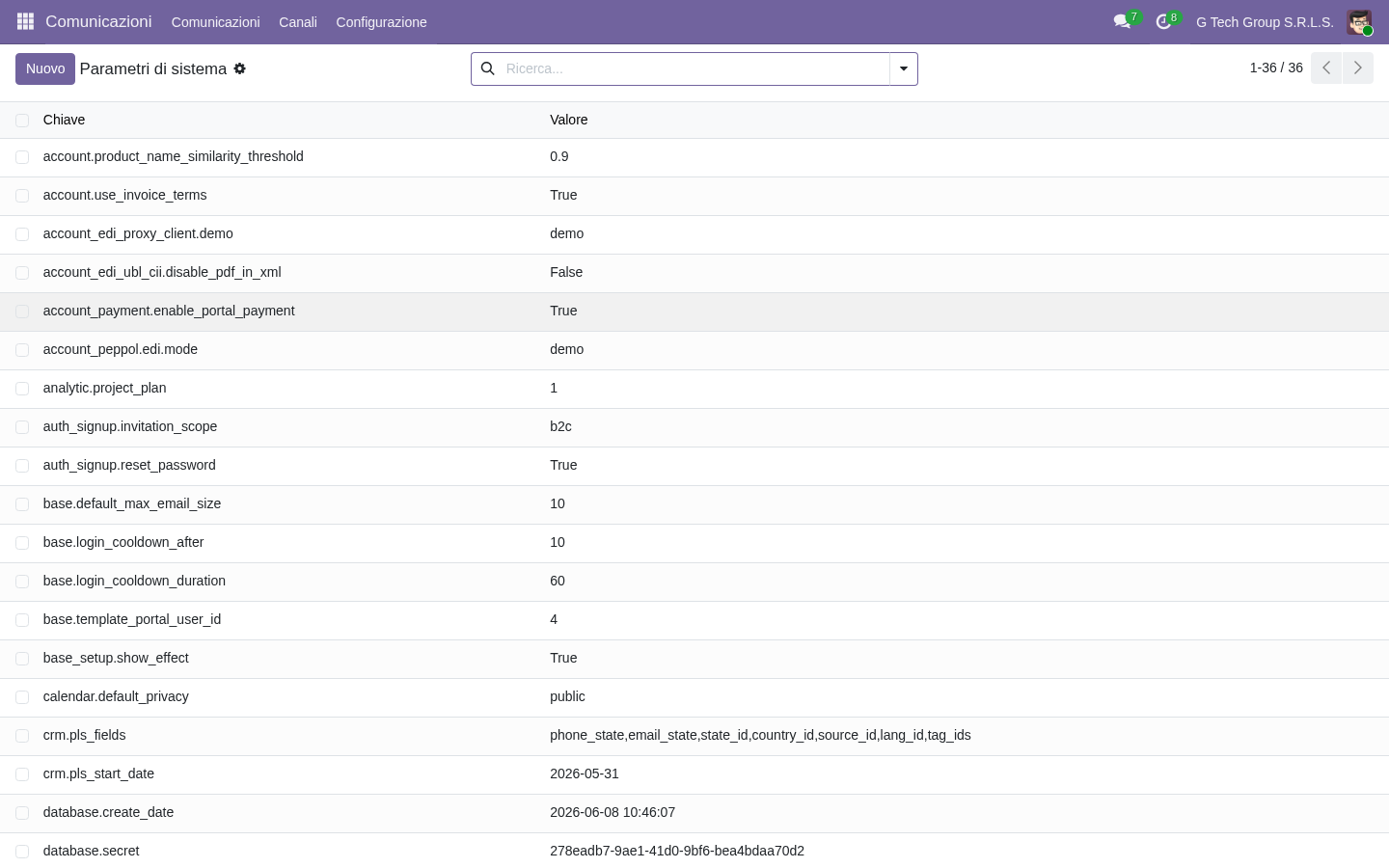
Task: Open the base.template_portal_user_id record
Action: coord(132,619)
